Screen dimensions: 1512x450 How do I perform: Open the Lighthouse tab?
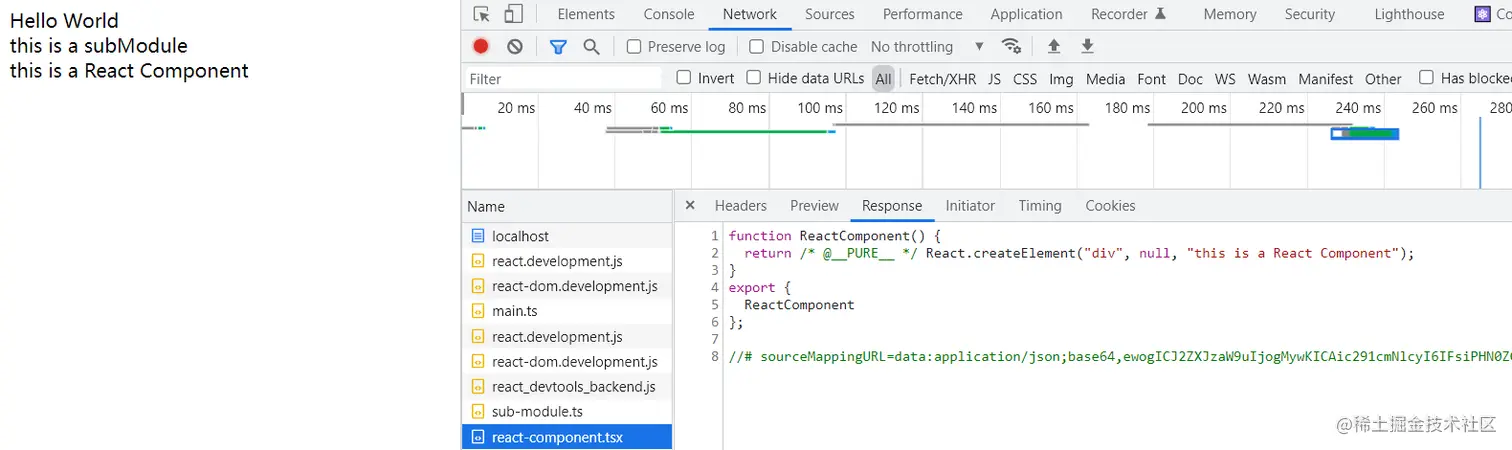[x=1410, y=14]
